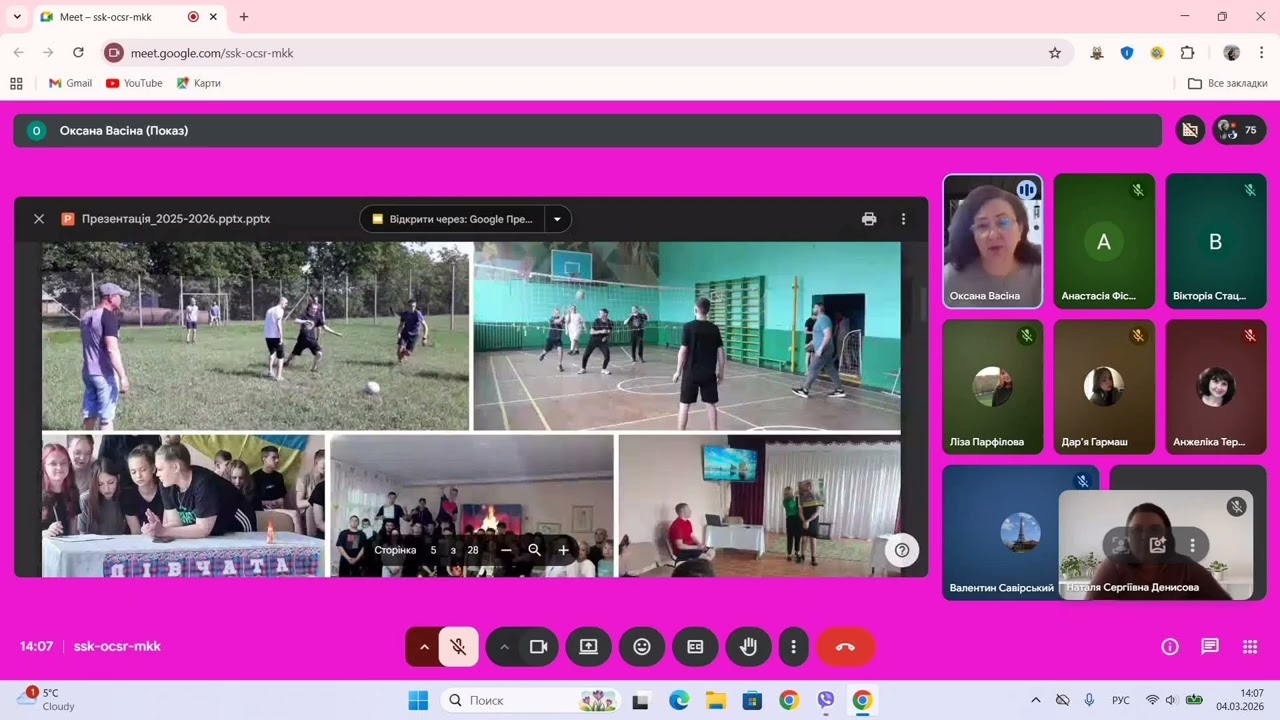The image size is (1280, 720).
Task: Reload the page
Action: tap(78, 53)
